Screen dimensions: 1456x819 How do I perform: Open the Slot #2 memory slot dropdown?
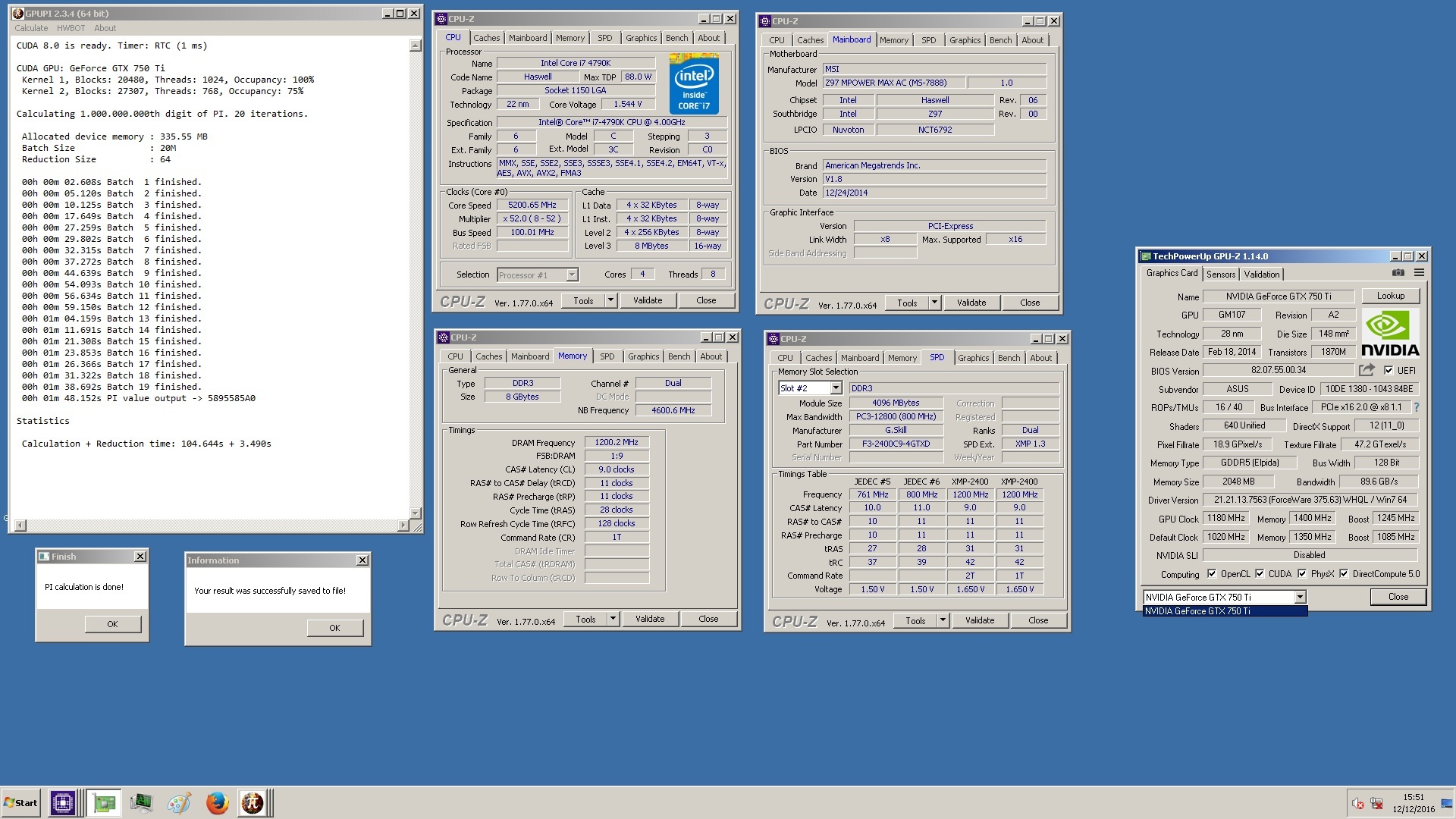pos(836,388)
